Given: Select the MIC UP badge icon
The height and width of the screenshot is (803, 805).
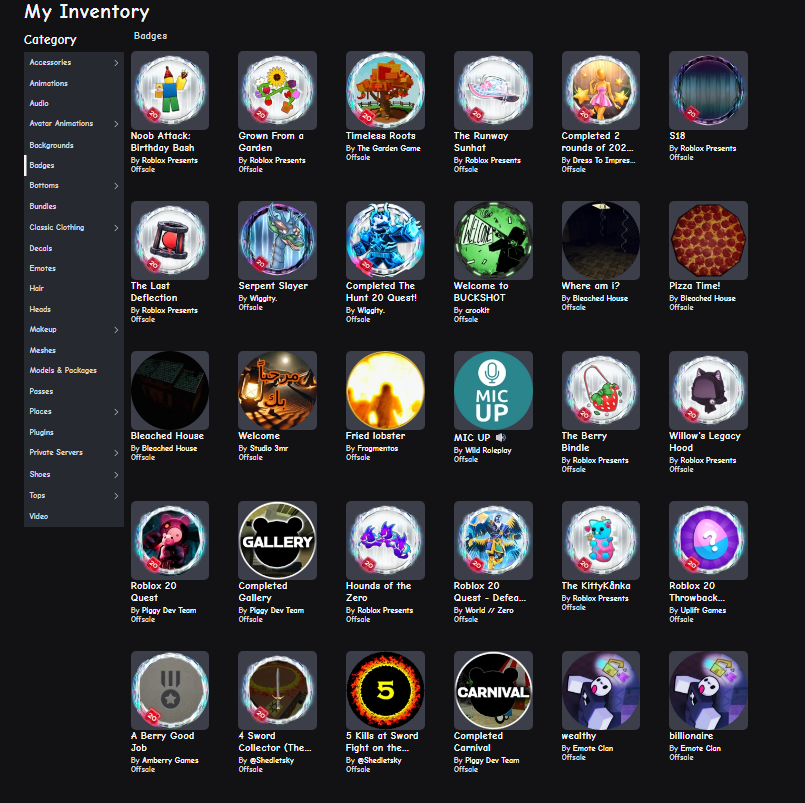Looking at the screenshot, I should (x=493, y=390).
